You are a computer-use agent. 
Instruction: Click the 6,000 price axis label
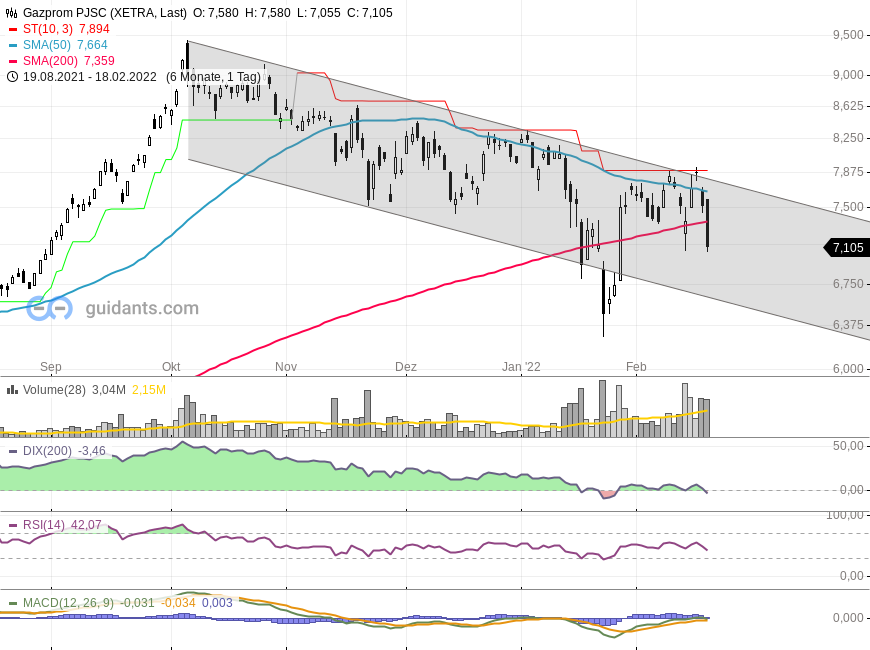(848, 369)
